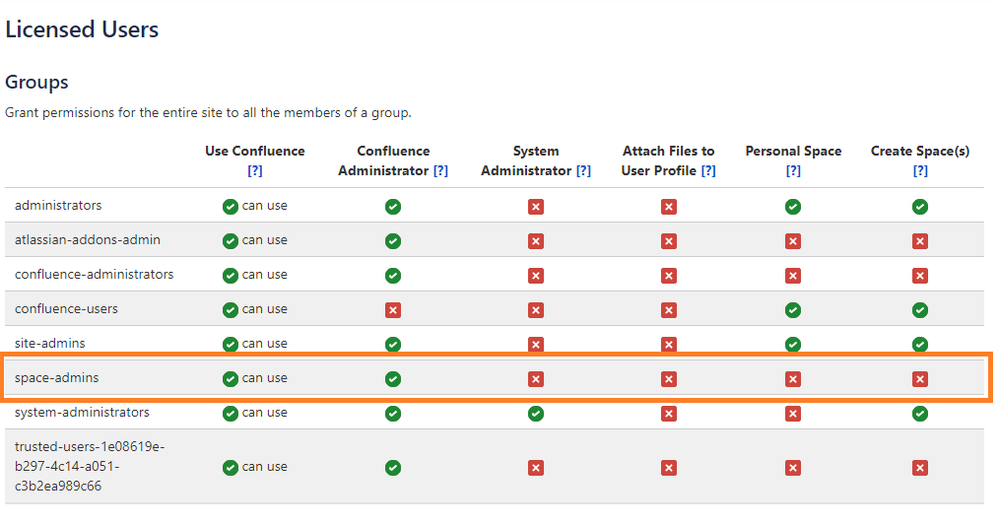999x517 pixels.
Task: Click the administrators System Administrator red cross
Action: pyautogui.click(x=536, y=207)
